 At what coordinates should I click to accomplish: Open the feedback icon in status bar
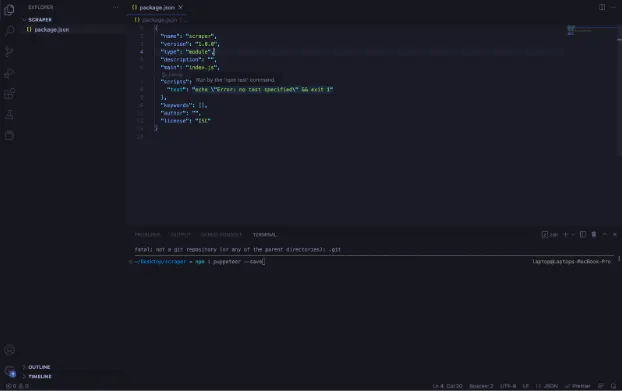click(x=601, y=386)
